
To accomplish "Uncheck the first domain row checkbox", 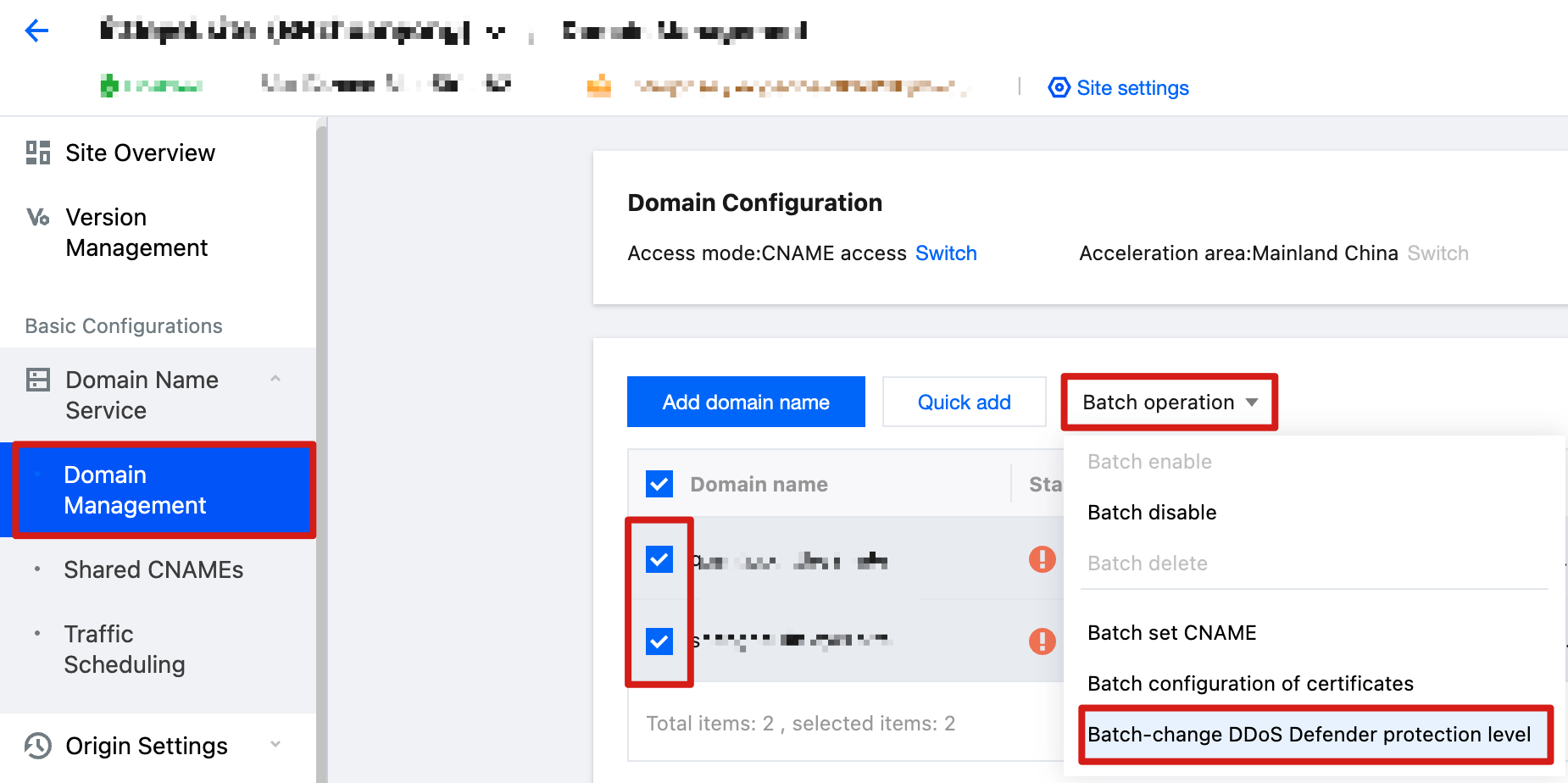I will pyautogui.click(x=659, y=559).
